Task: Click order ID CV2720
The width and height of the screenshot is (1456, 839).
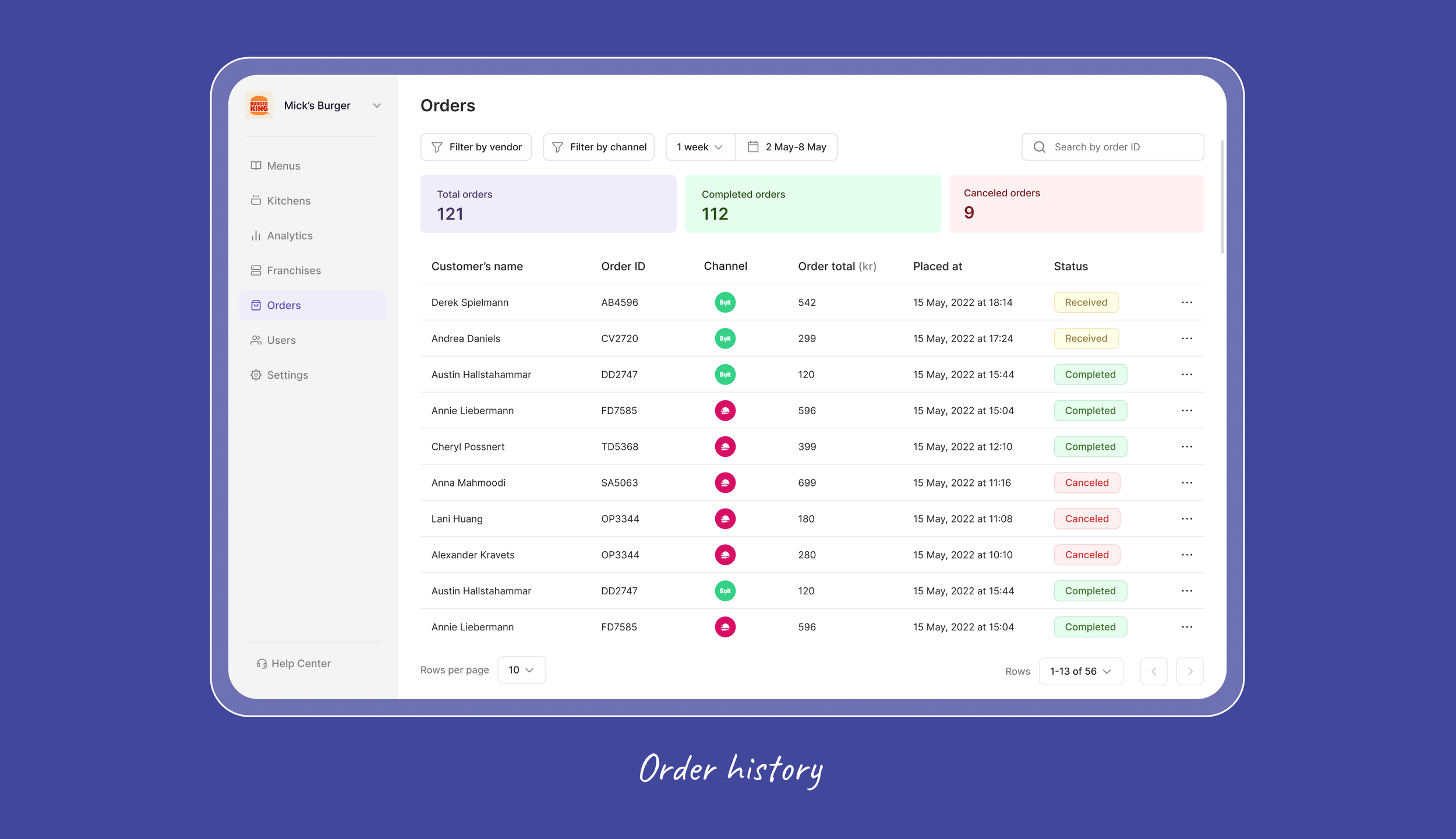Action: (x=620, y=339)
